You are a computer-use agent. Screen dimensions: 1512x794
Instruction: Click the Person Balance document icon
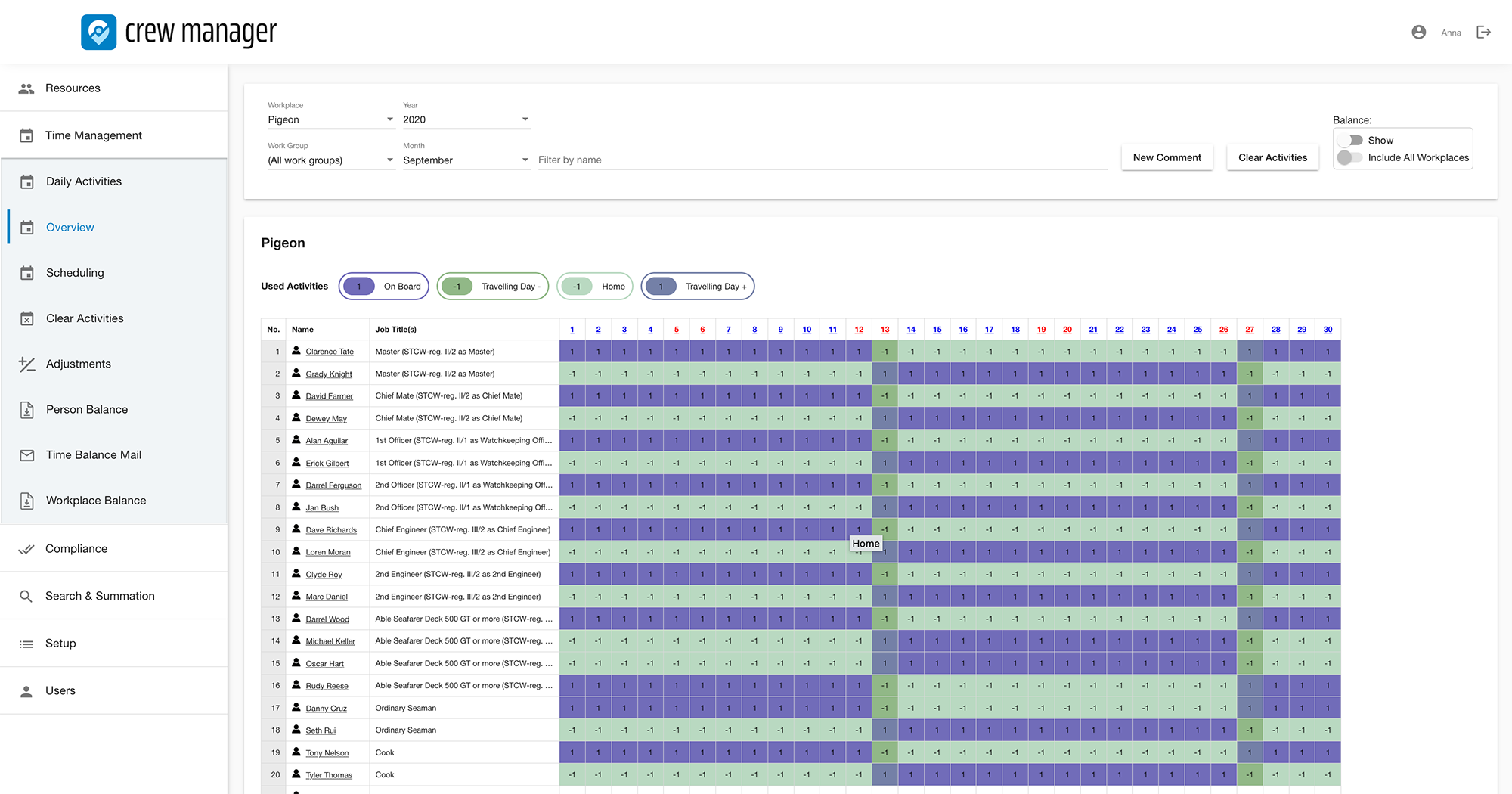coord(27,410)
